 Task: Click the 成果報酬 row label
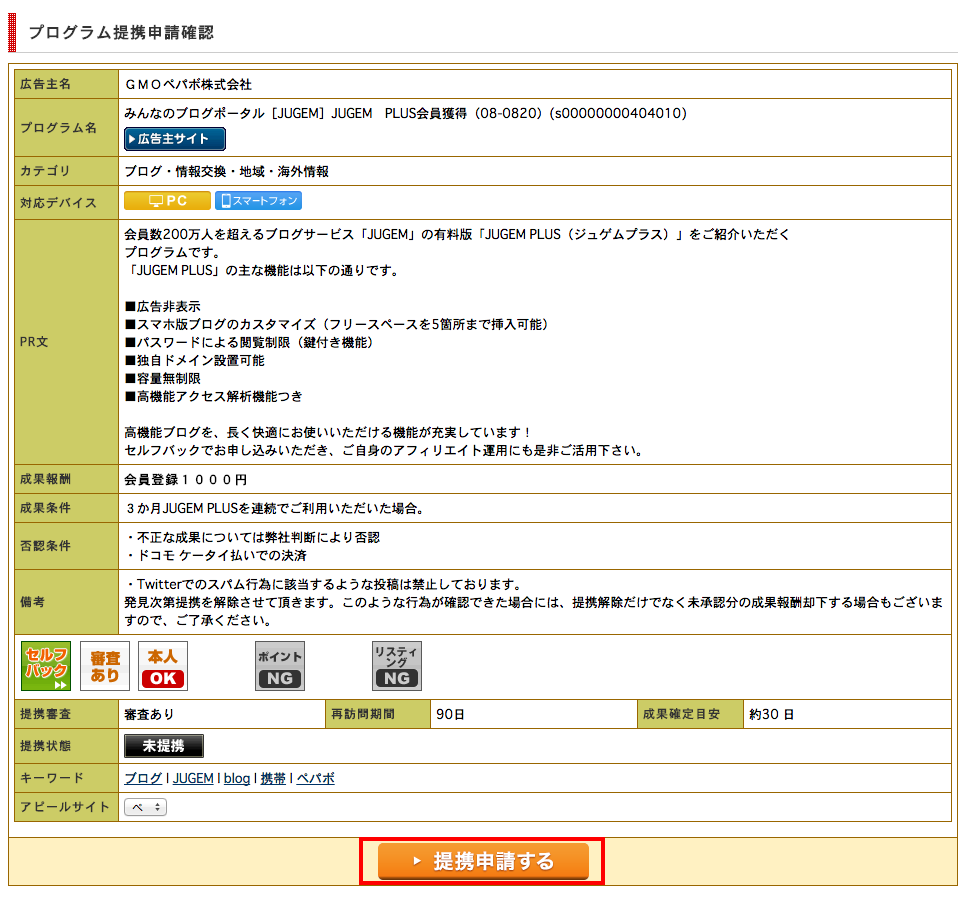click(45, 479)
